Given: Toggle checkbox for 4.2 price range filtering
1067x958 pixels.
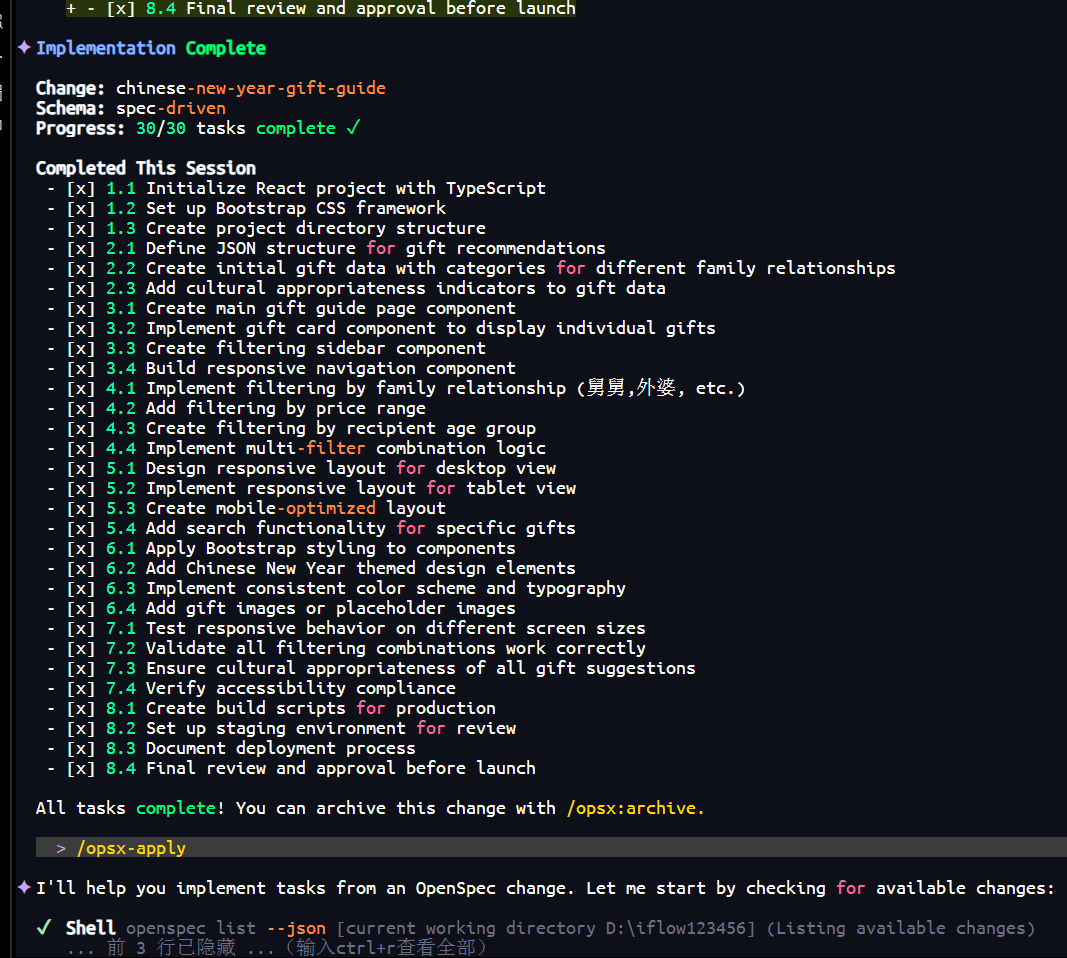Looking at the screenshot, I should coord(81,408).
